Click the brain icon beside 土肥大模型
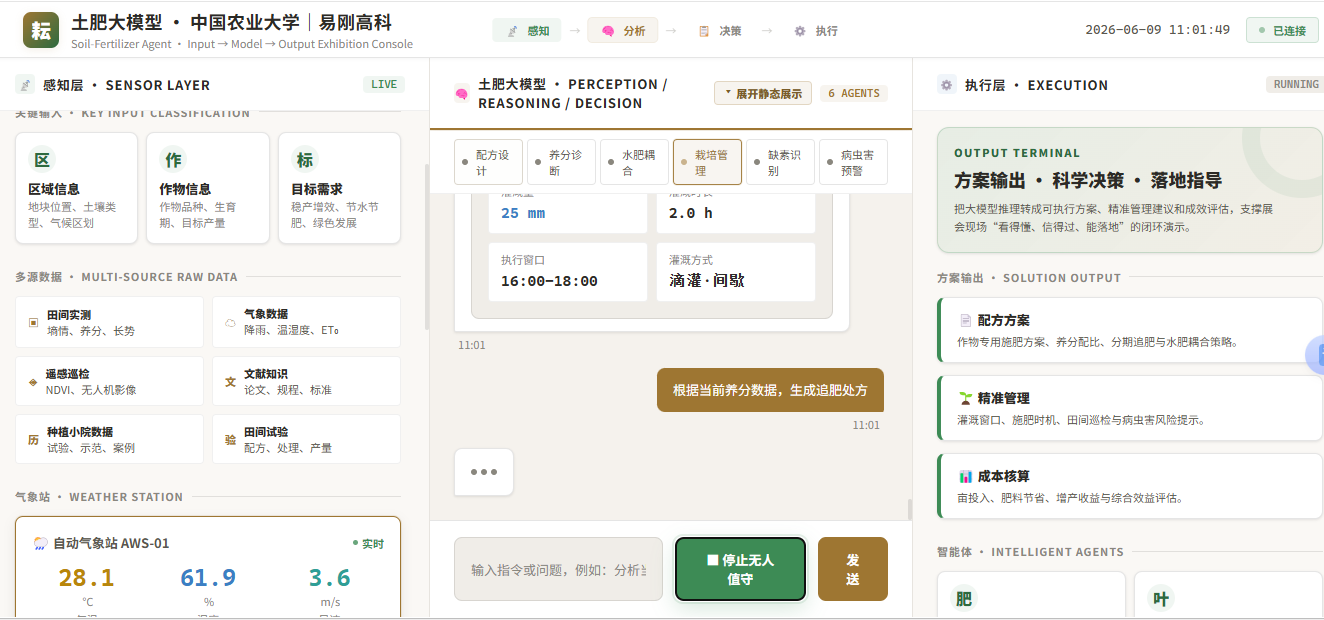This screenshot has width=1324, height=620. (461, 93)
